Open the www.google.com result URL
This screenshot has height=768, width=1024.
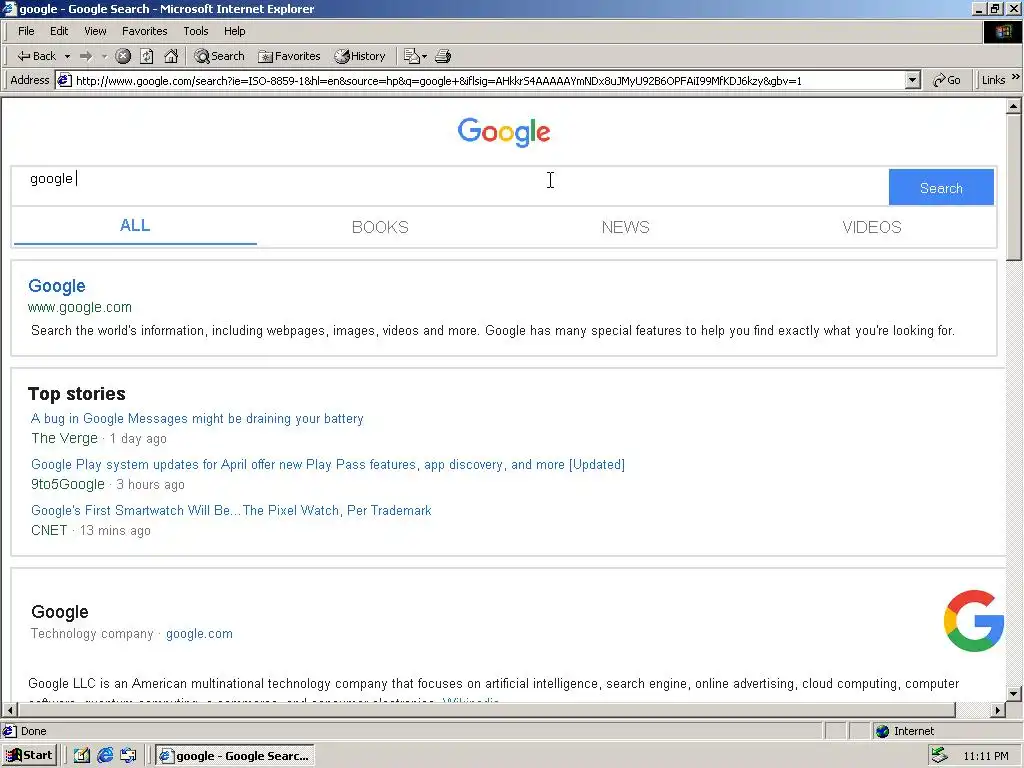[x=80, y=308]
